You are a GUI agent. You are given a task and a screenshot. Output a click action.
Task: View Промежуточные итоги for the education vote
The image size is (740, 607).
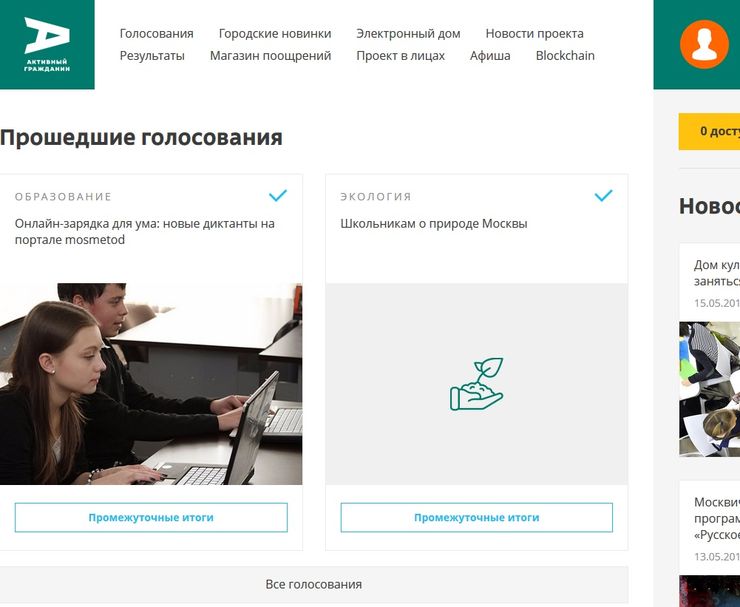coord(151,517)
